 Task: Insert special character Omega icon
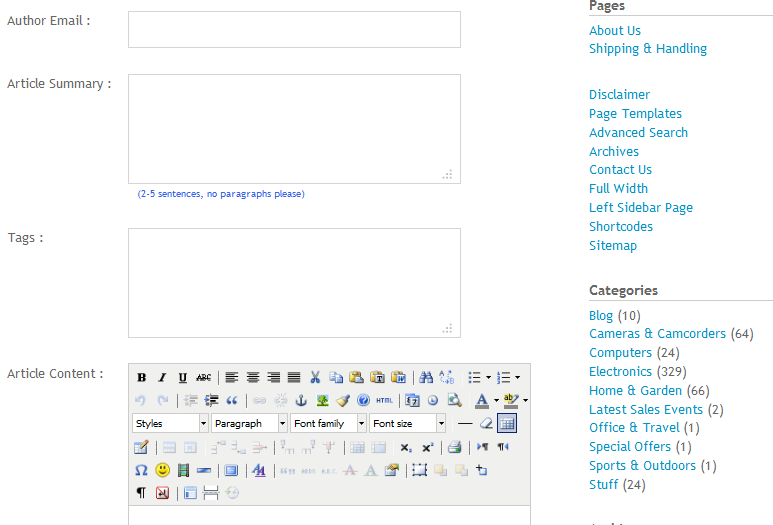(141, 470)
